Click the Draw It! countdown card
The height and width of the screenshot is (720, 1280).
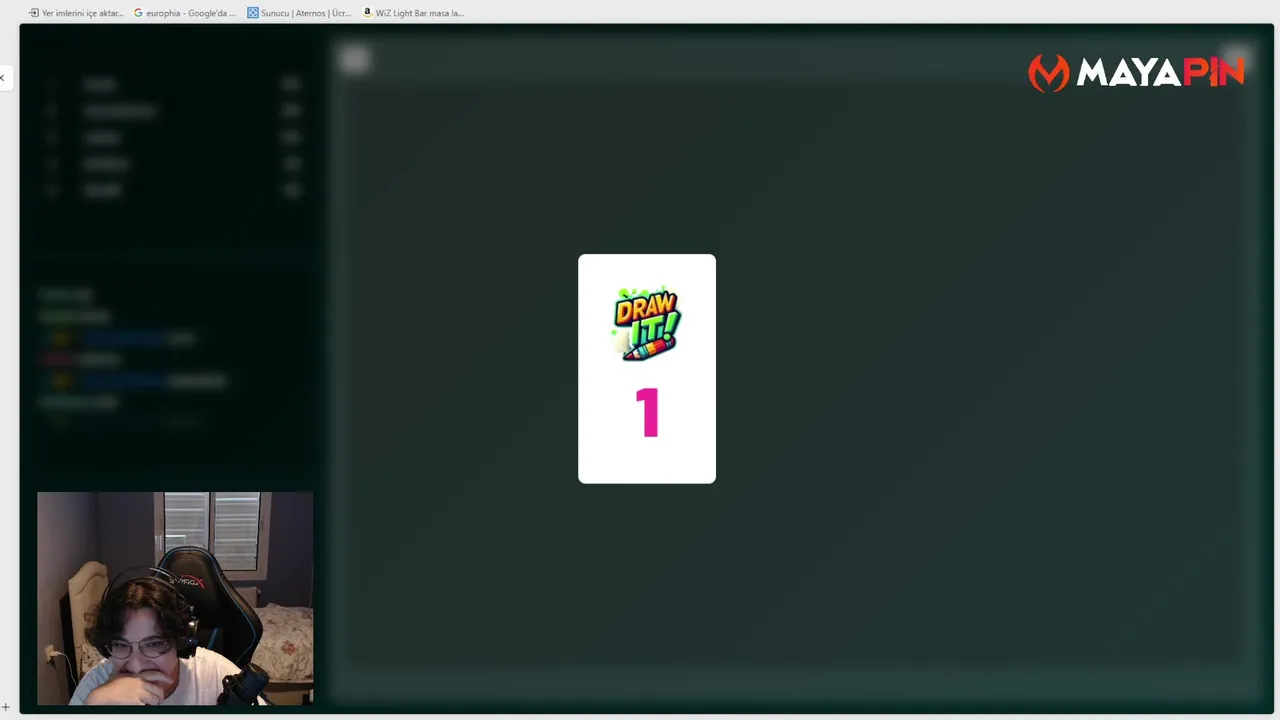pyautogui.click(x=647, y=369)
